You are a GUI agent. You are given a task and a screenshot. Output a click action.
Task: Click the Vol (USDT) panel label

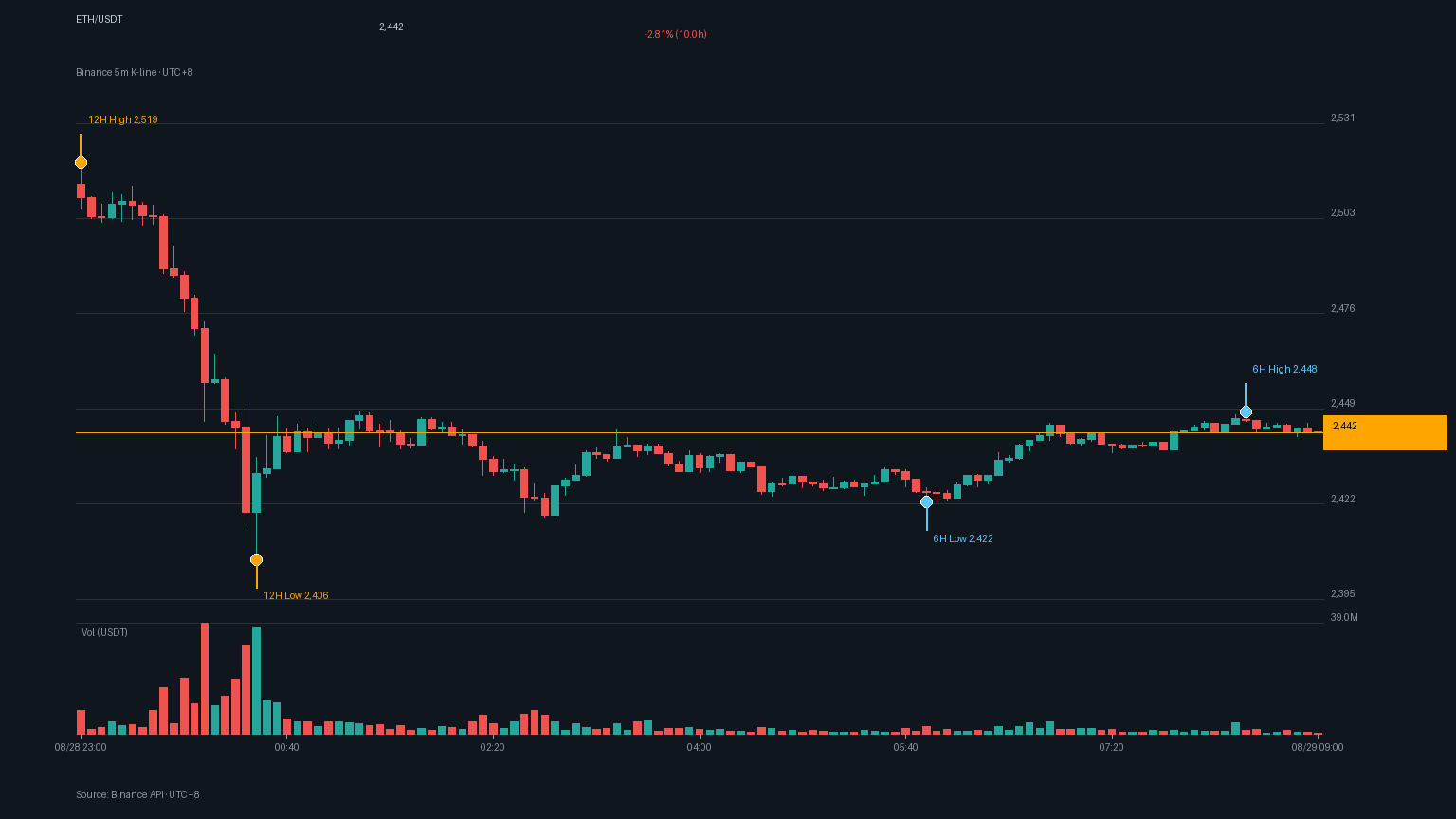pyautogui.click(x=104, y=632)
